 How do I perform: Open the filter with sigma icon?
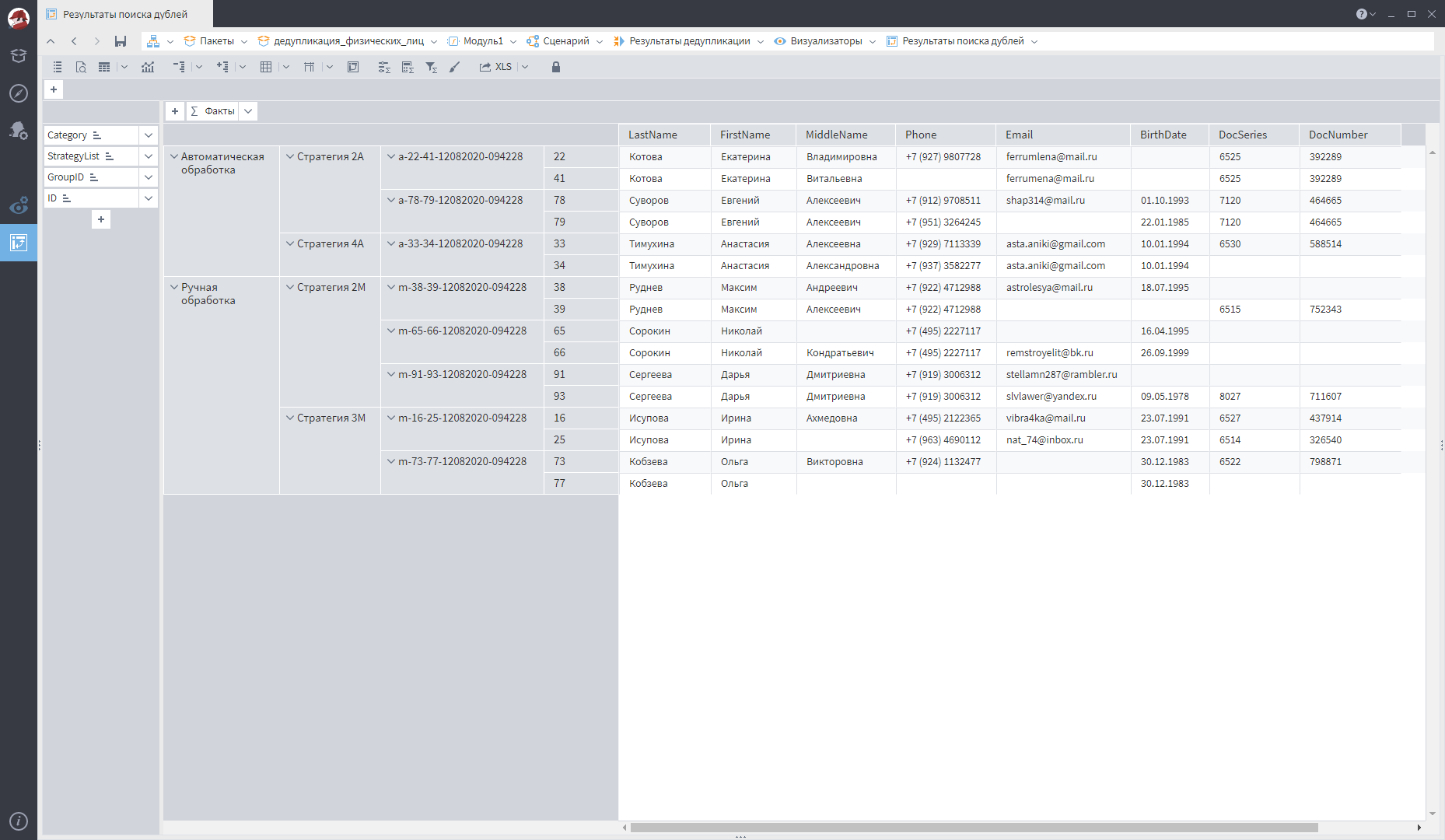(432, 67)
